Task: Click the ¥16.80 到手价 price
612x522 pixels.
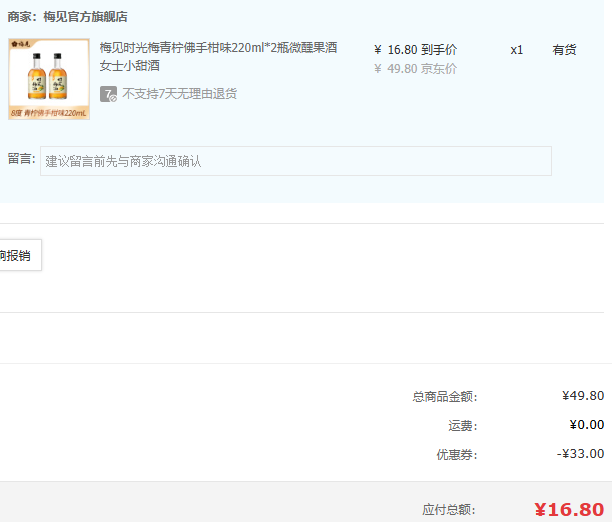Action: 415,50
